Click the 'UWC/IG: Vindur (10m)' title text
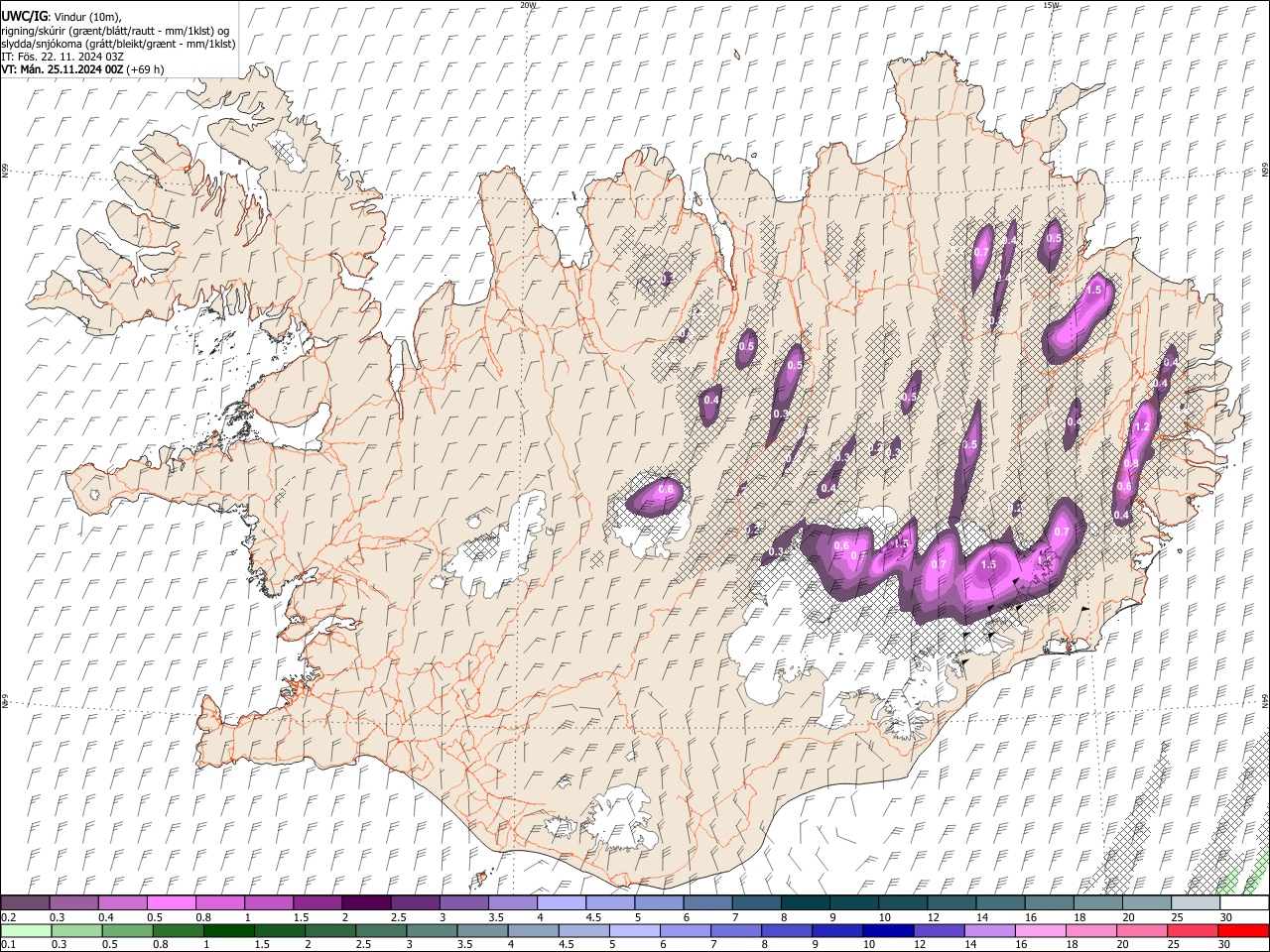This screenshot has height=952, width=1270. click(61, 17)
